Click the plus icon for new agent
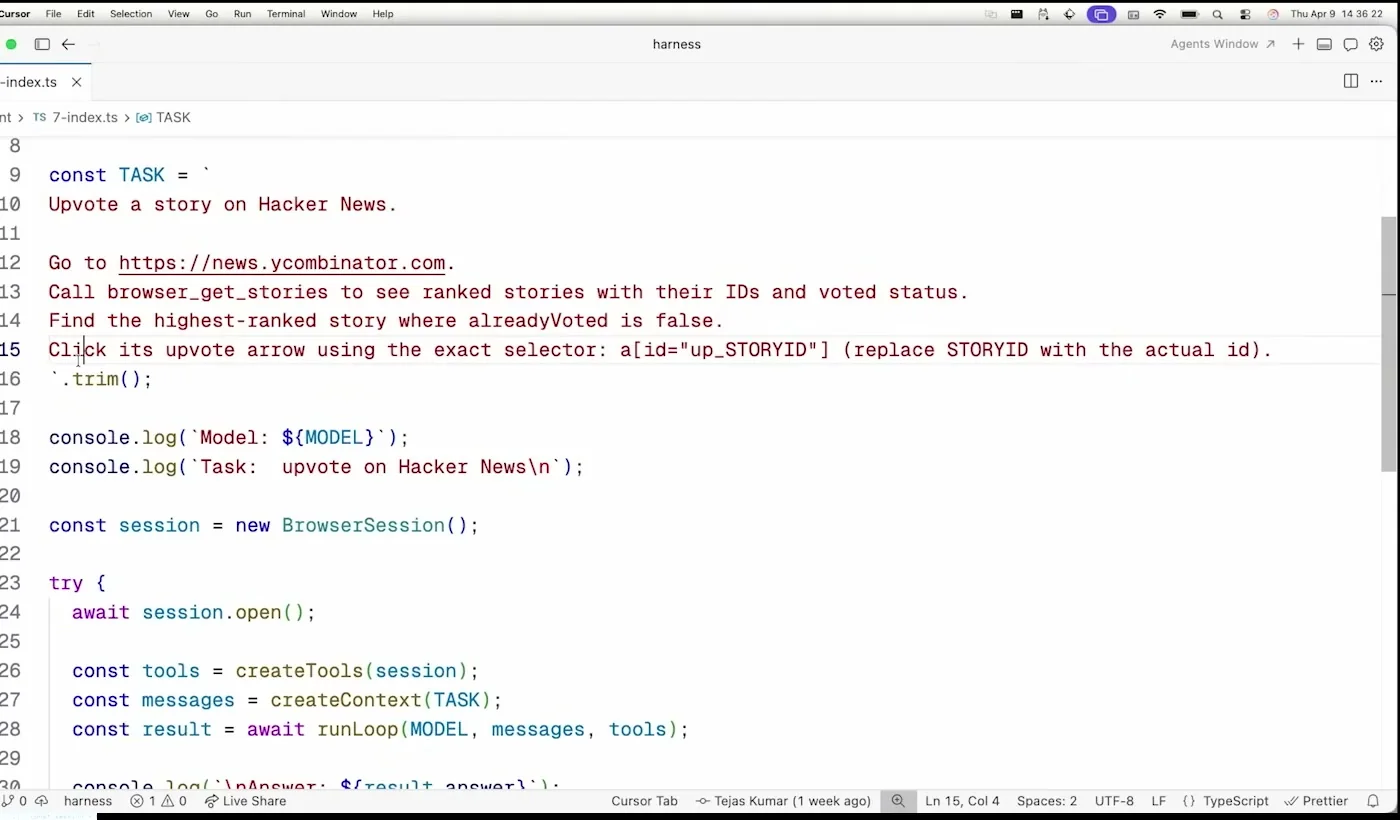 coord(1298,44)
